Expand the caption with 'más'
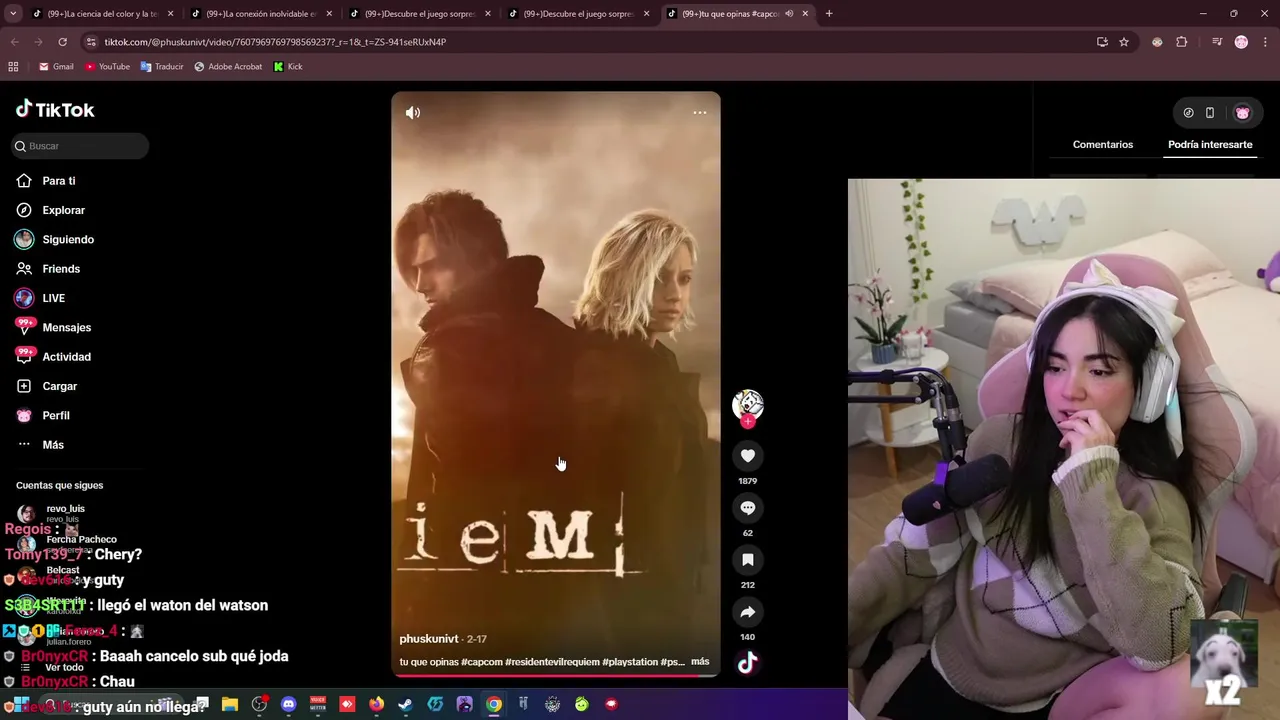Screen dimensions: 1280x720 pyautogui.click(x=700, y=662)
